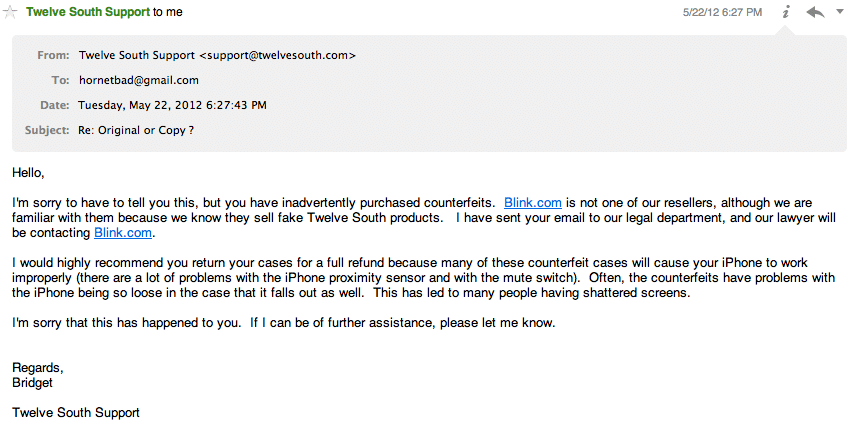The width and height of the screenshot is (859, 437).
Task: Click the hornetbad@gmail.com recipient address
Action: (x=139, y=80)
